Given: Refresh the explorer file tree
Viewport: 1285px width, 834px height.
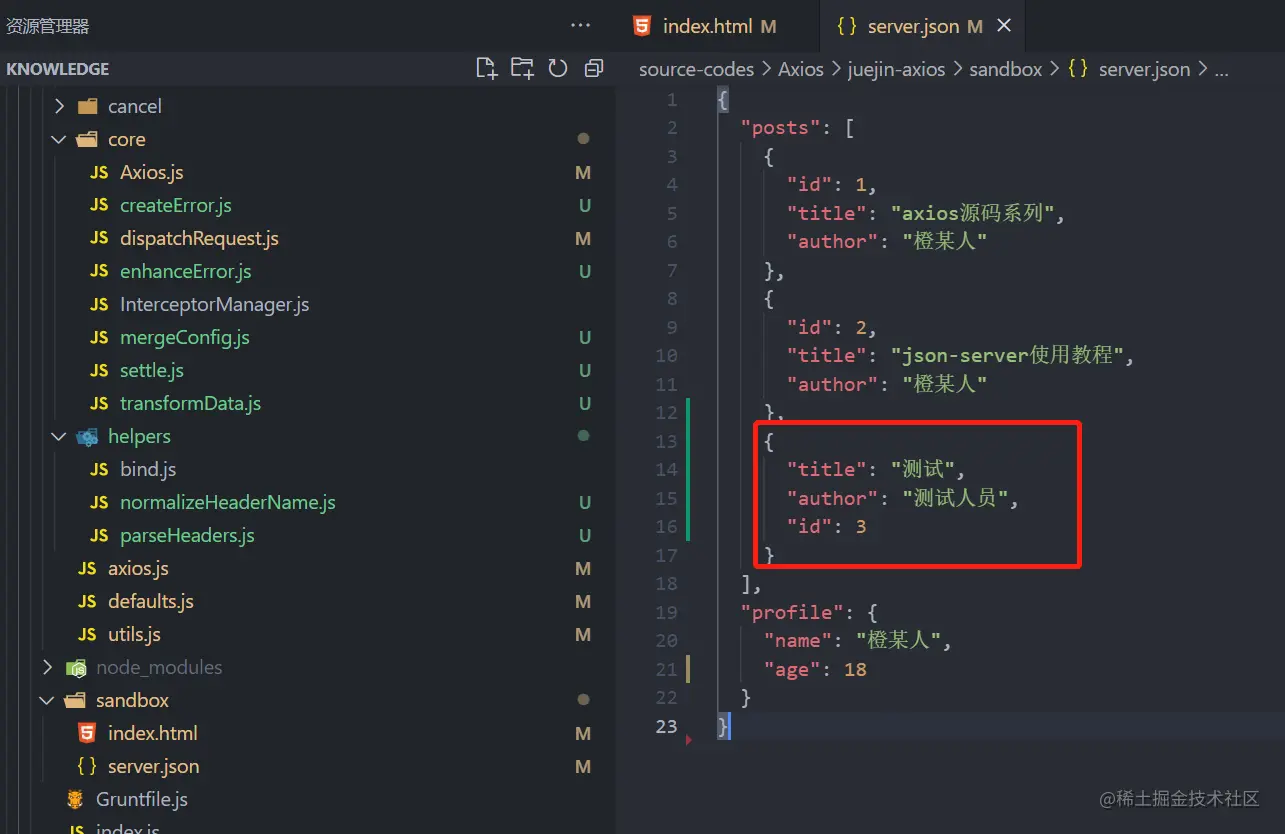Looking at the screenshot, I should pos(558,68).
